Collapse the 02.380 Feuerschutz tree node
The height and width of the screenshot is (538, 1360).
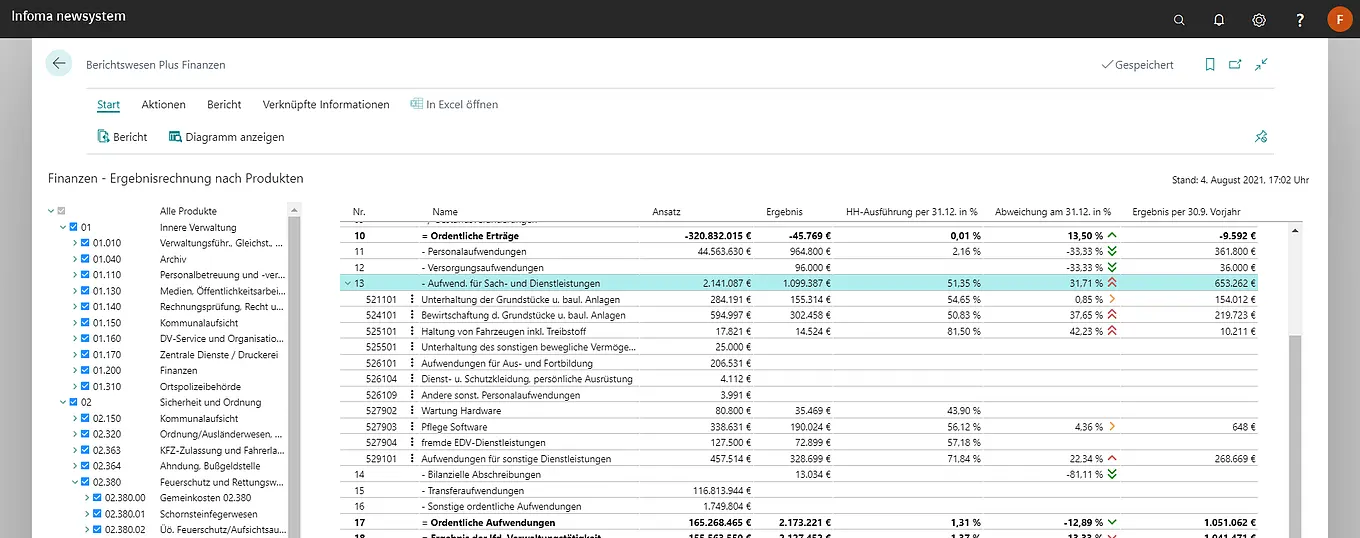[x=74, y=481]
